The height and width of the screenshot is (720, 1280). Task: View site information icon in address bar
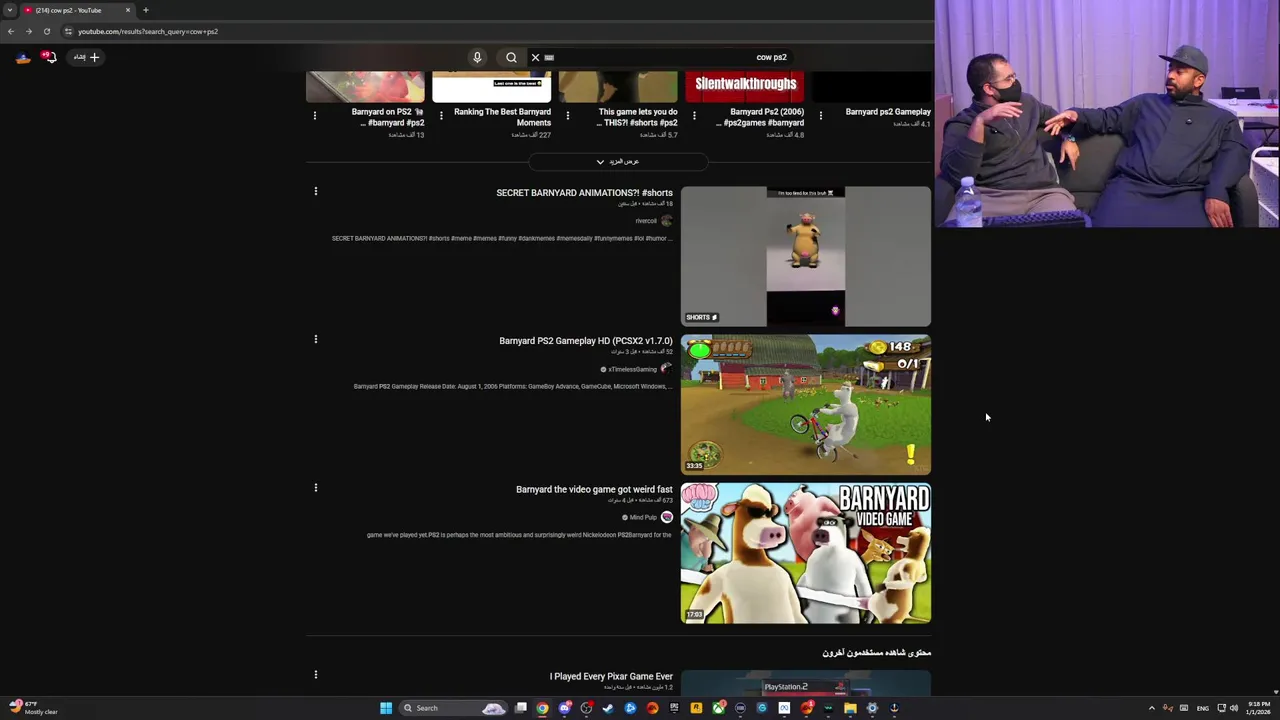[x=68, y=31]
